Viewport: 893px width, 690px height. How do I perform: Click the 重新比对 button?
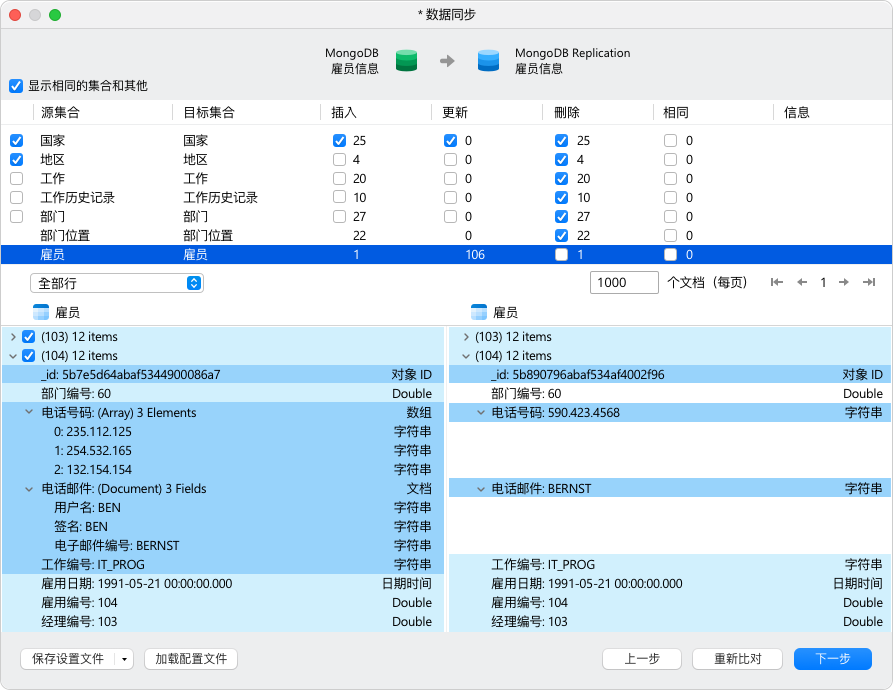click(x=737, y=659)
